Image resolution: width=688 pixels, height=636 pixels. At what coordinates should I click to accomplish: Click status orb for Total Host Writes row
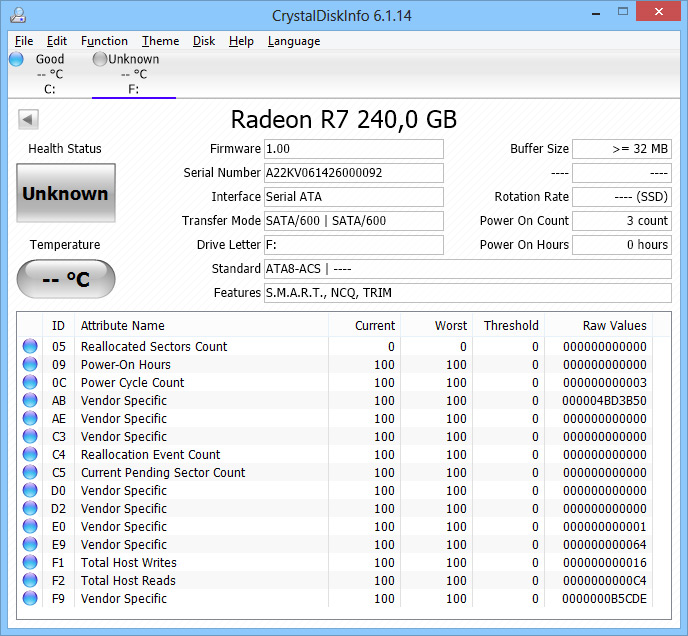30,562
